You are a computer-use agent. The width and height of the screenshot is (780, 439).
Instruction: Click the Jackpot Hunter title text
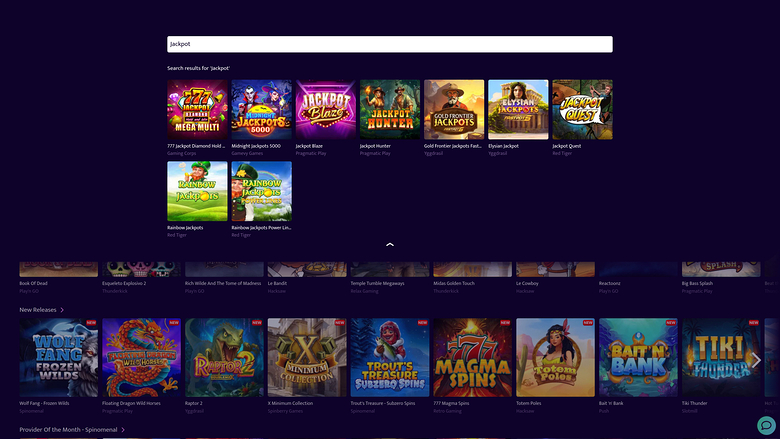(x=375, y=146)
